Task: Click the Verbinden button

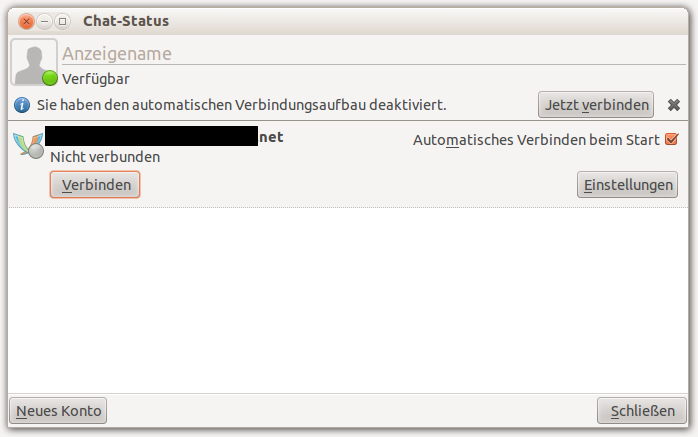Action: point(95,185)
